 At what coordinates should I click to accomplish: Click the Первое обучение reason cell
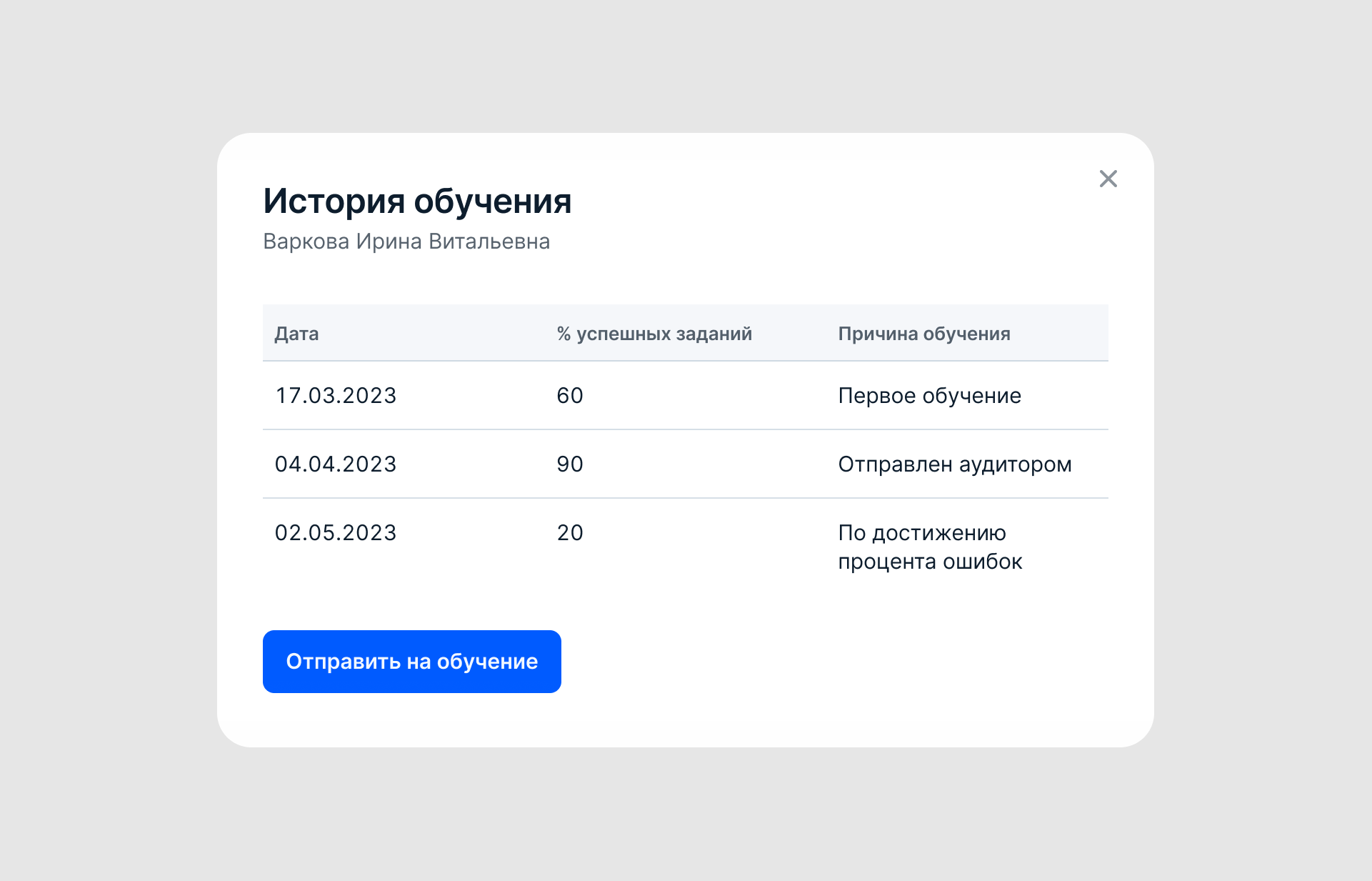929,396
